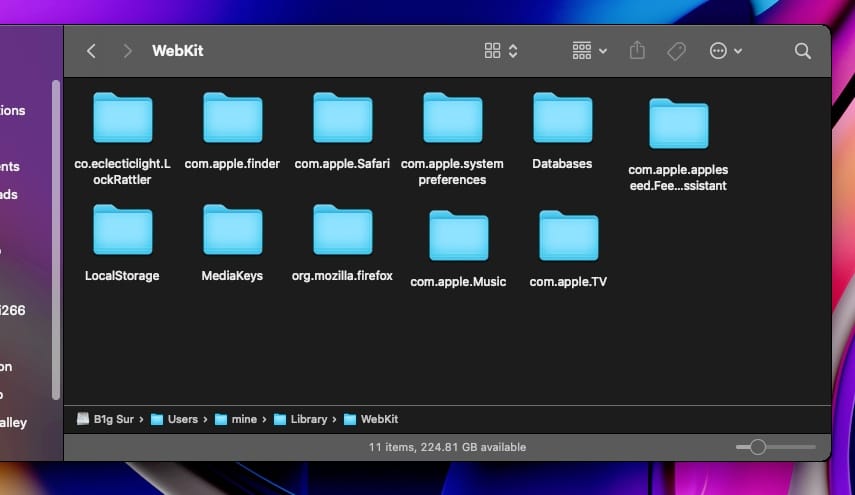Screen dimensions: 855x495
Task: Select the com.apple.Safari folder
Action: [342, 118]
